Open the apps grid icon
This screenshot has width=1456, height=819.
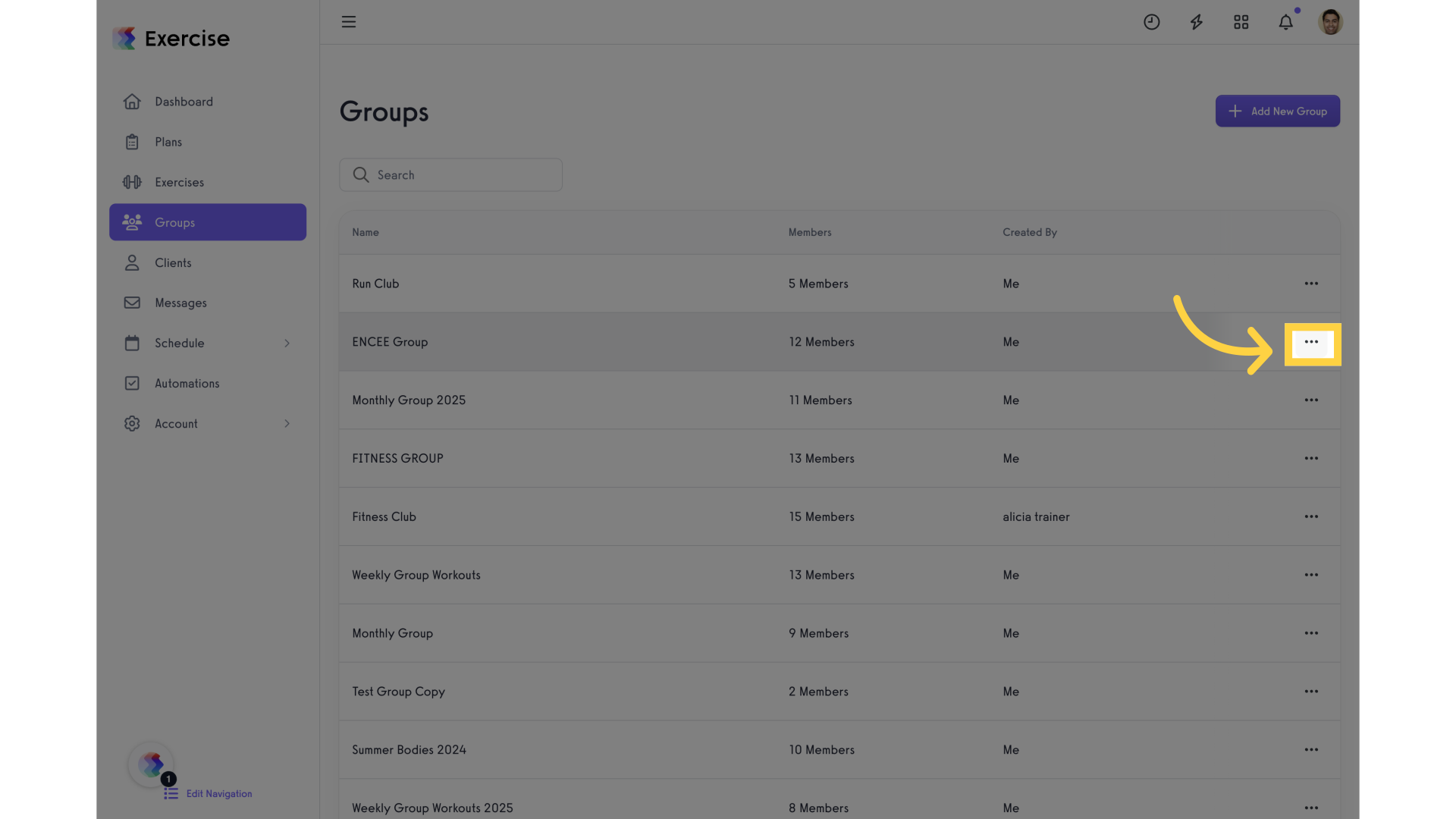pos(1241,22)
